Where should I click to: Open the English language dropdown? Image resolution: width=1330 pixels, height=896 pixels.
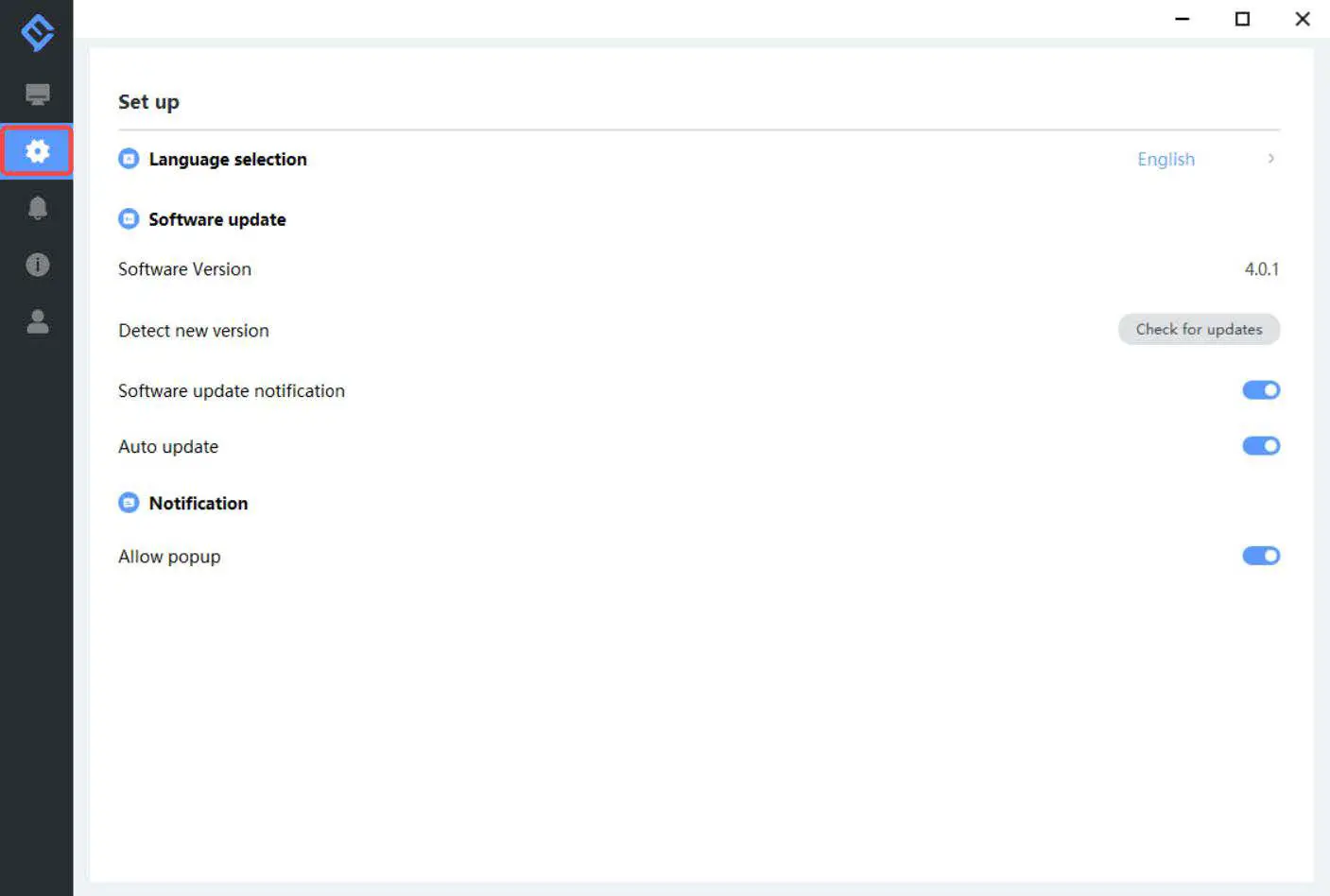coord(1166,159)
